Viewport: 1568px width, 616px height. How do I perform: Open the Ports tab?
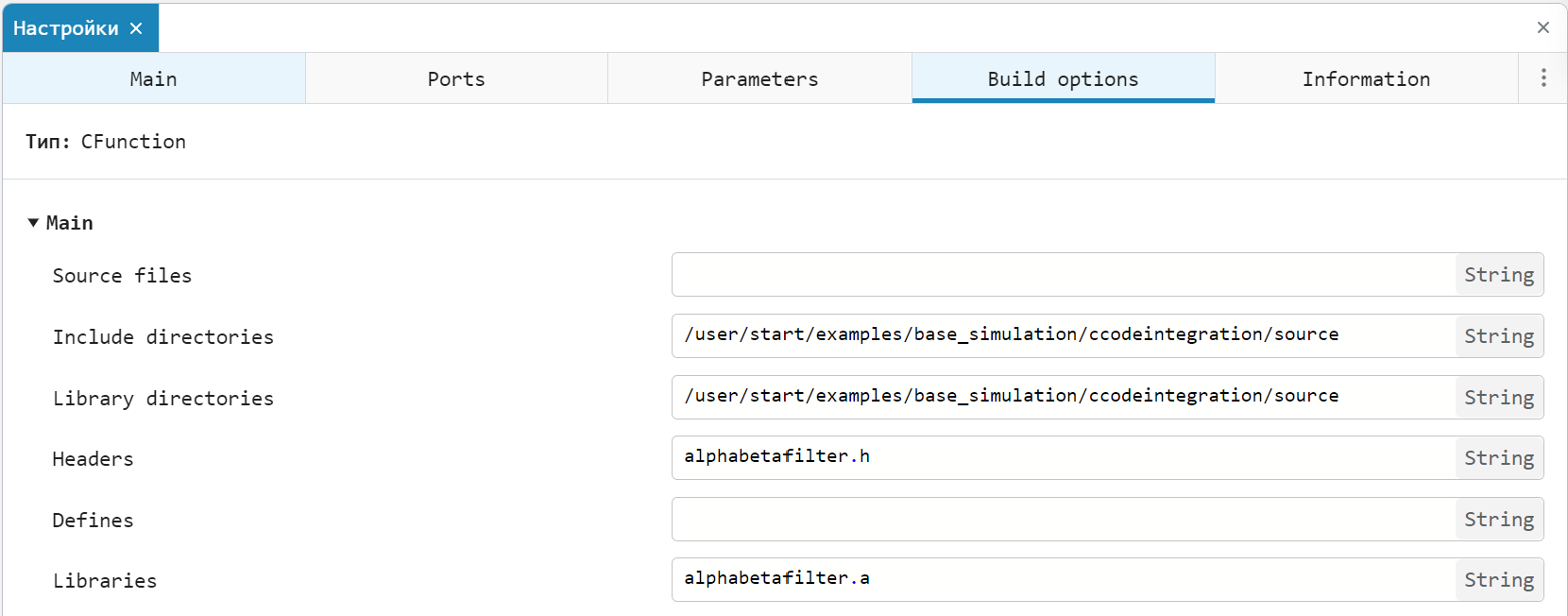(x=456, y=79)
